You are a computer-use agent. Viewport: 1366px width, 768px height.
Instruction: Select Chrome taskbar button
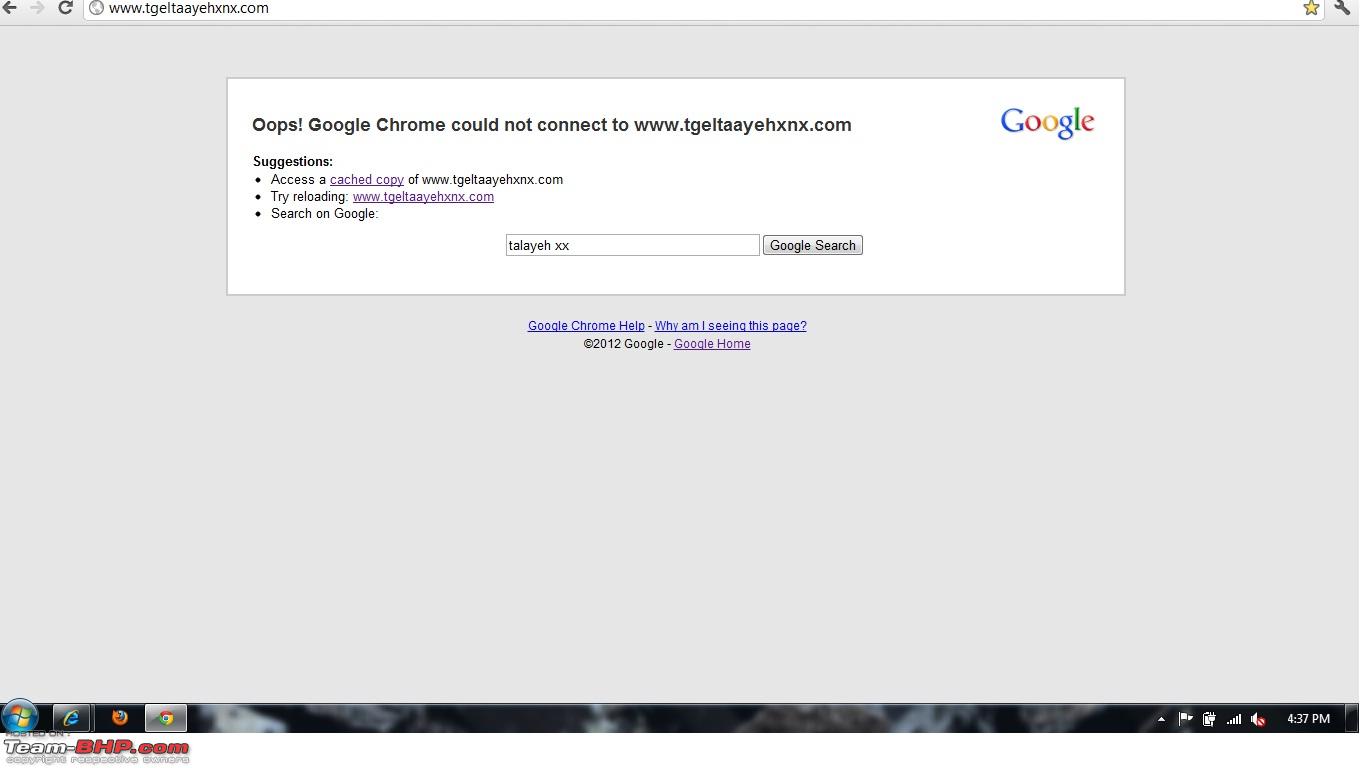click(x=166, y=718)
